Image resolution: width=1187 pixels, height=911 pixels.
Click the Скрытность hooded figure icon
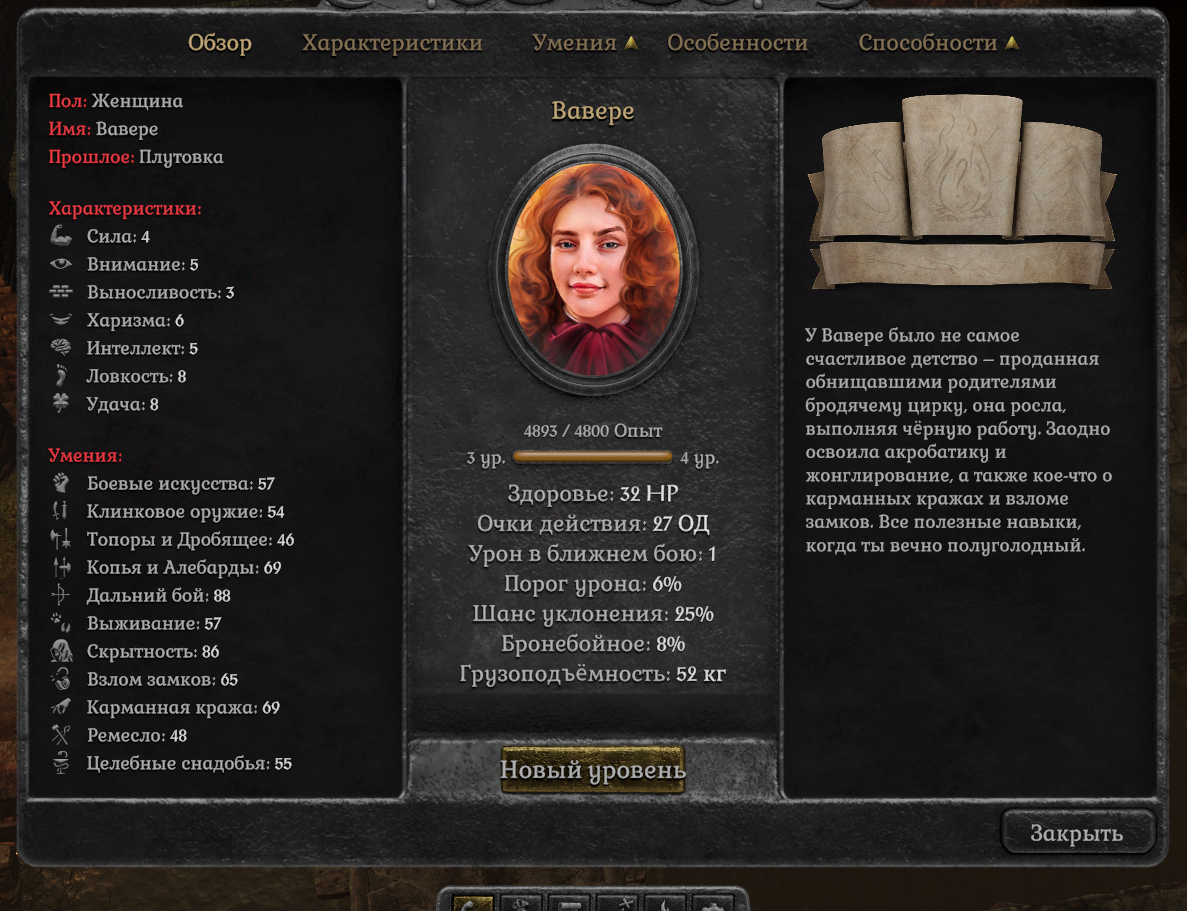pos(61,650)
